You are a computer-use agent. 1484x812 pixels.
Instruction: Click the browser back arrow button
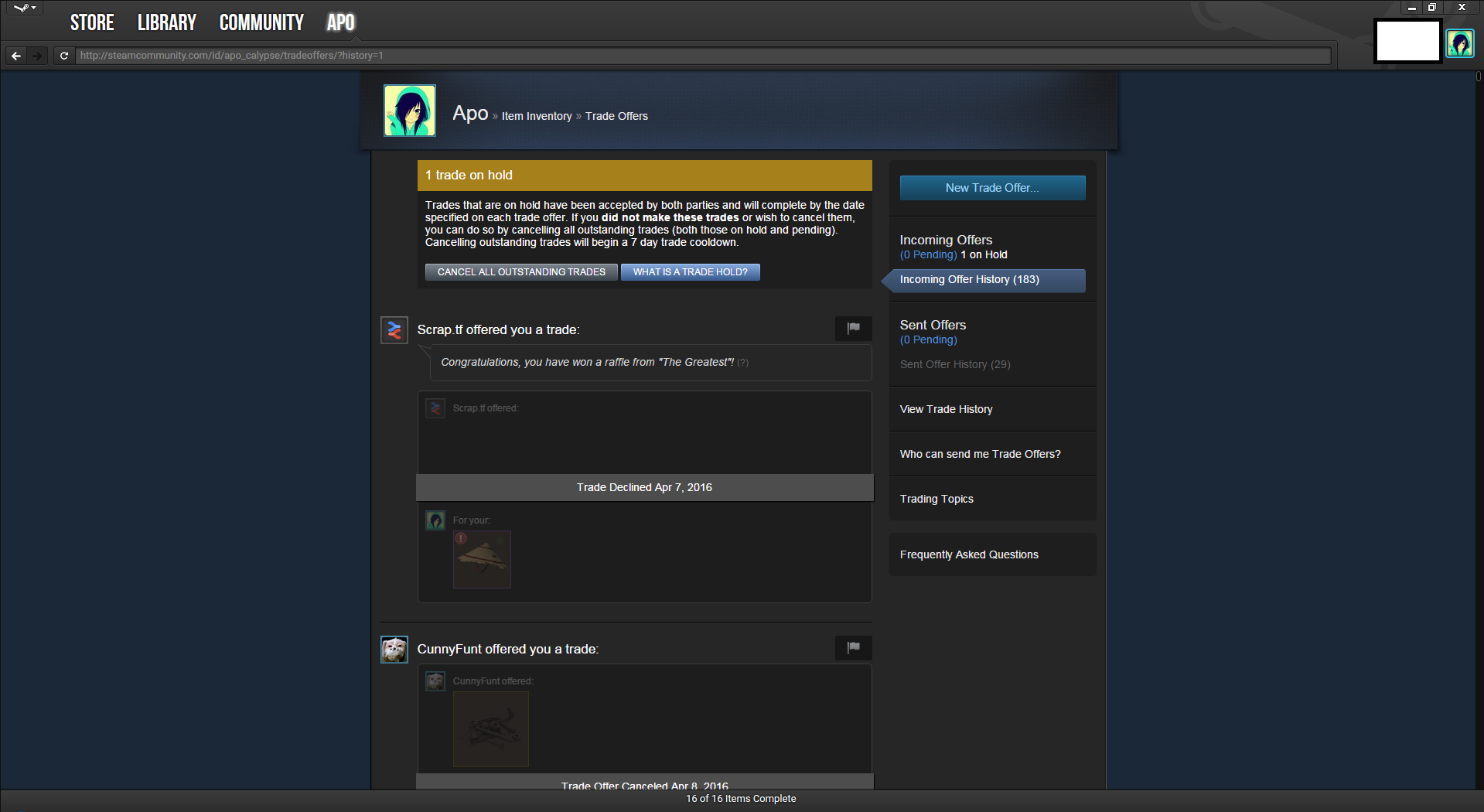point(16,56)
